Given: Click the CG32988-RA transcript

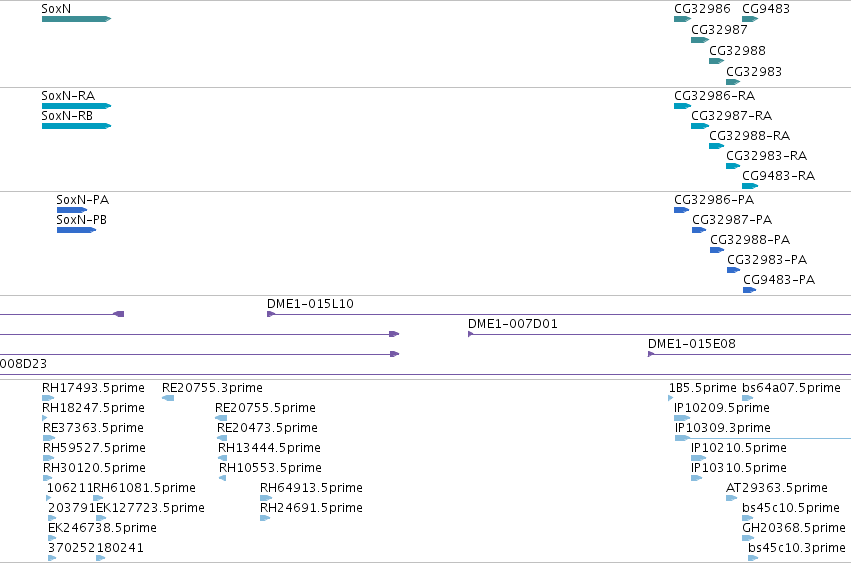Looking at the screenshot, I should 716,146.
